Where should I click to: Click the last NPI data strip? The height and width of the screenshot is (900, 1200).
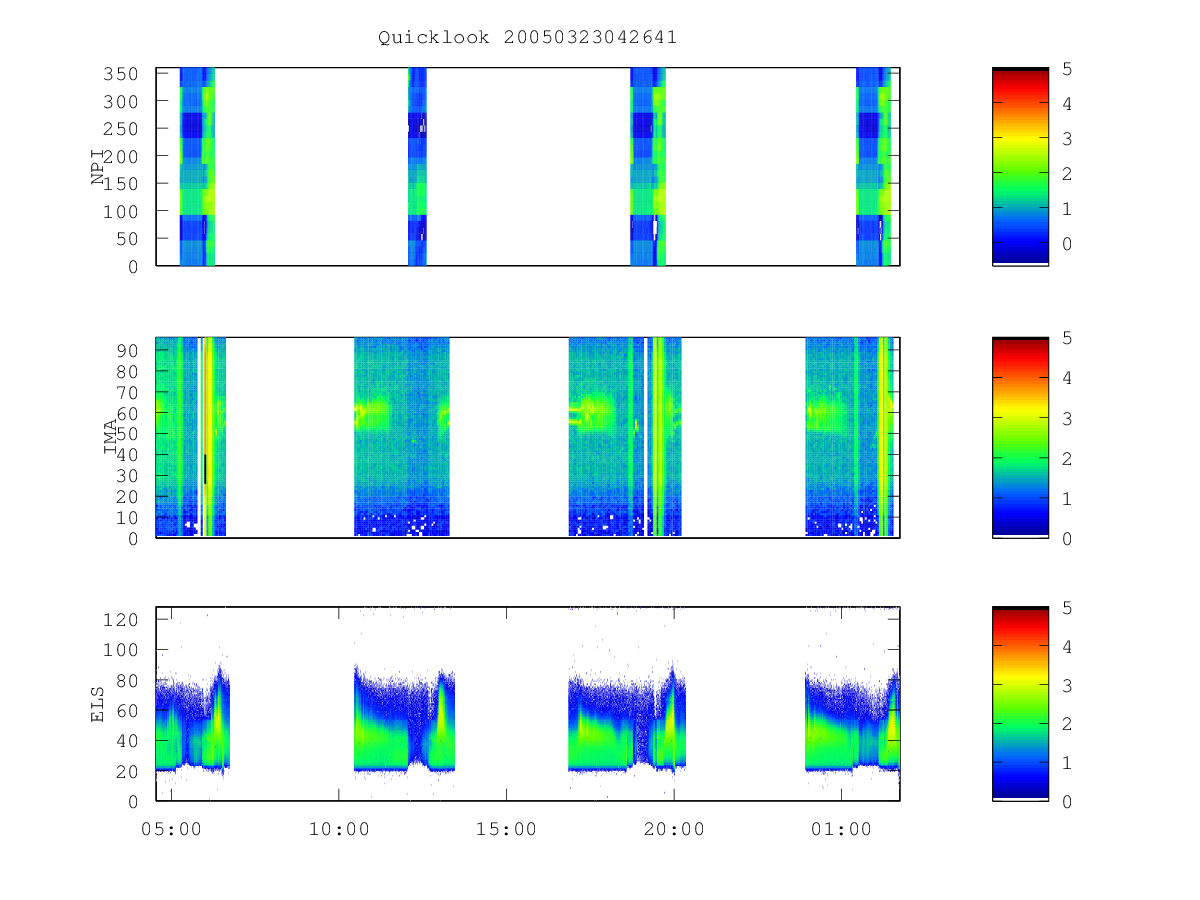click(x=874, y=166)
